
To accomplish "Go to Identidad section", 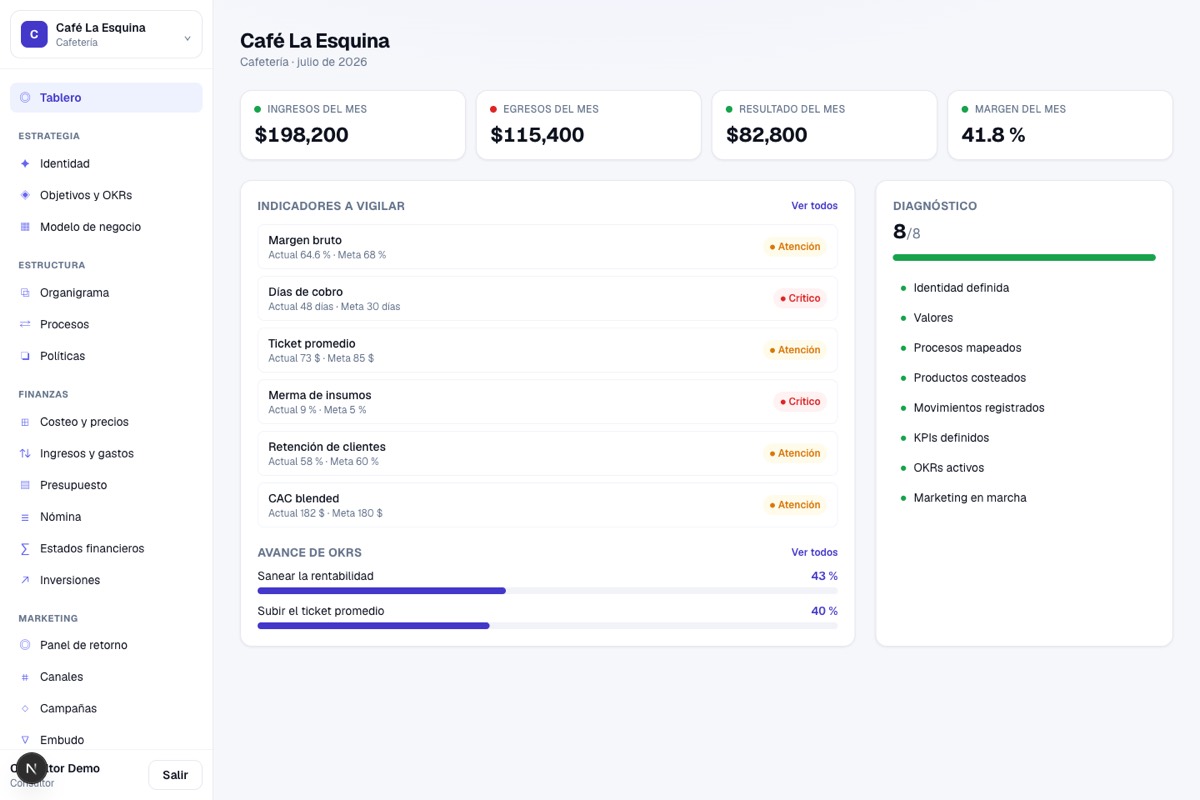I will point(106,163).
